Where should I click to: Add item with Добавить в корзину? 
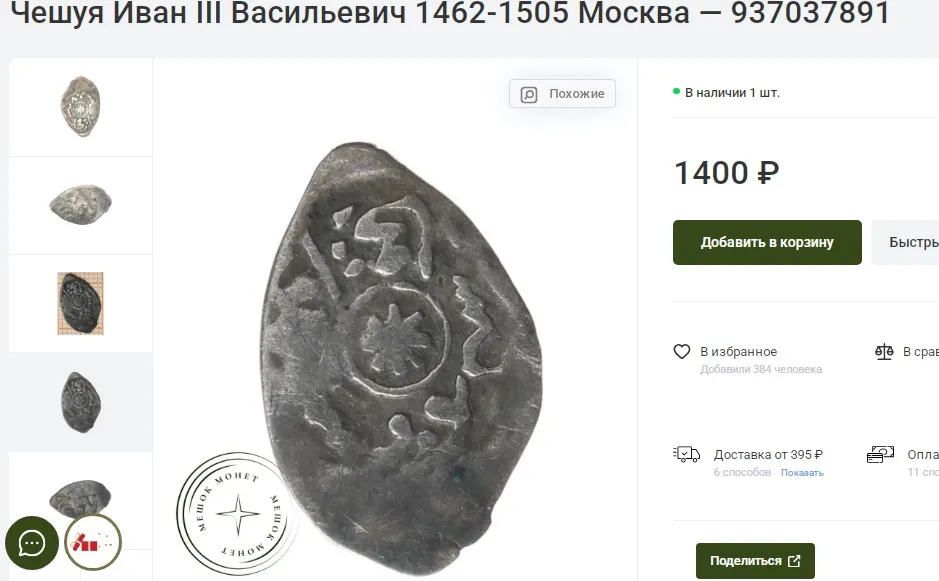(x=767, y=243)
